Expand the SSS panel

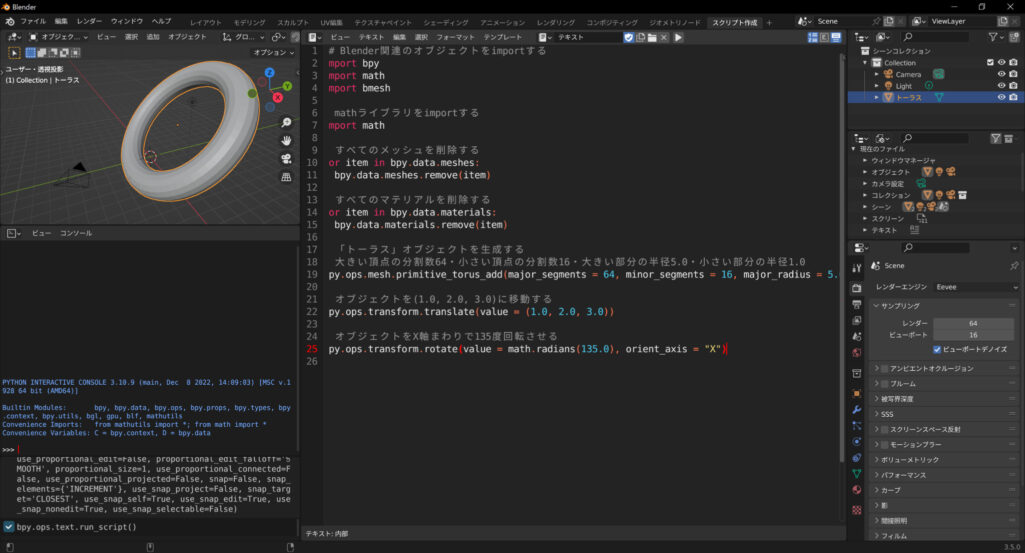(945, 414)
